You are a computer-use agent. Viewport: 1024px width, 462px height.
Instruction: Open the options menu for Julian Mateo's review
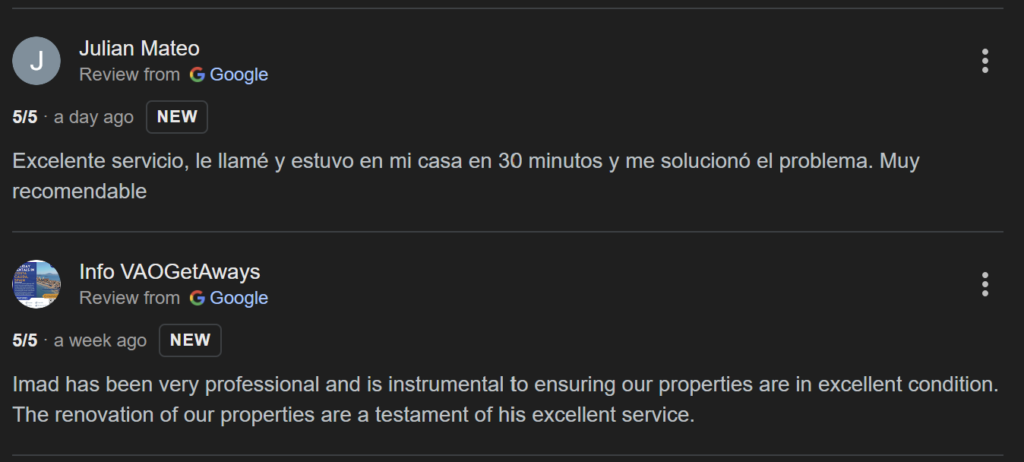click(x=985, y=61)
